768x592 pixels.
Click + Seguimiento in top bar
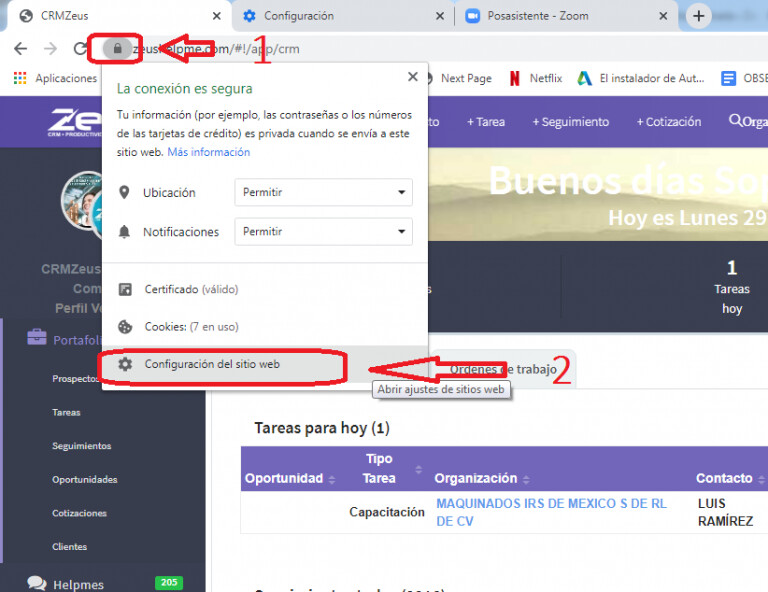click(571, 122)
